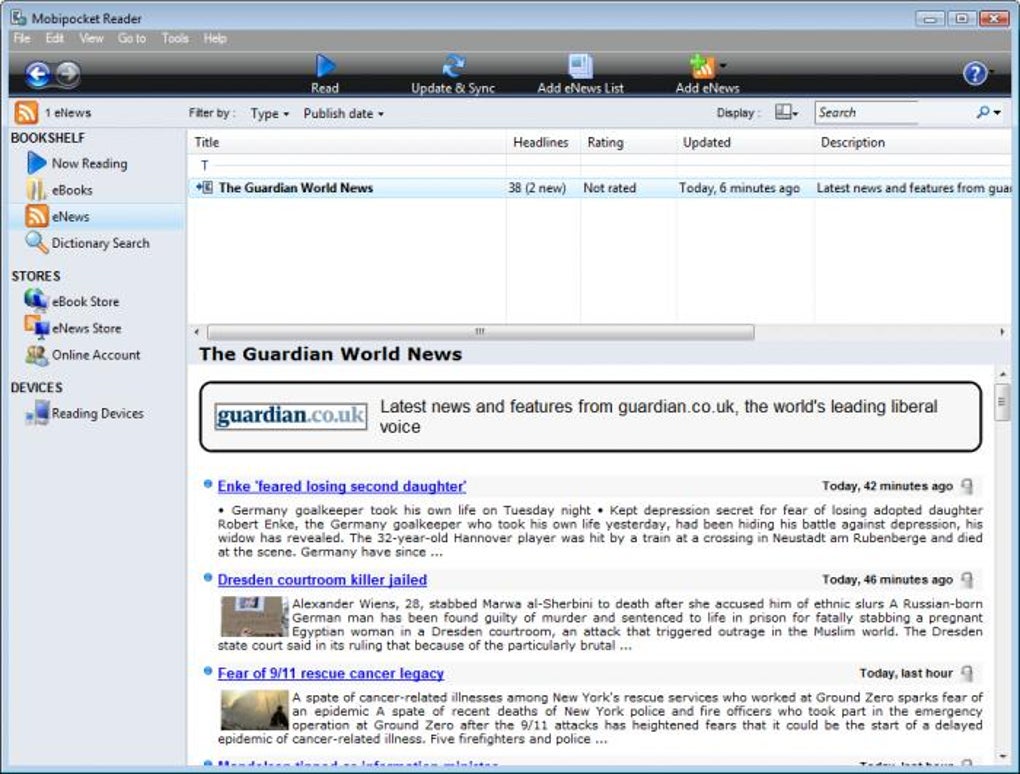Click the Add eNews icon
Viewport: 1020px width, 774px height.
(702, 66)
